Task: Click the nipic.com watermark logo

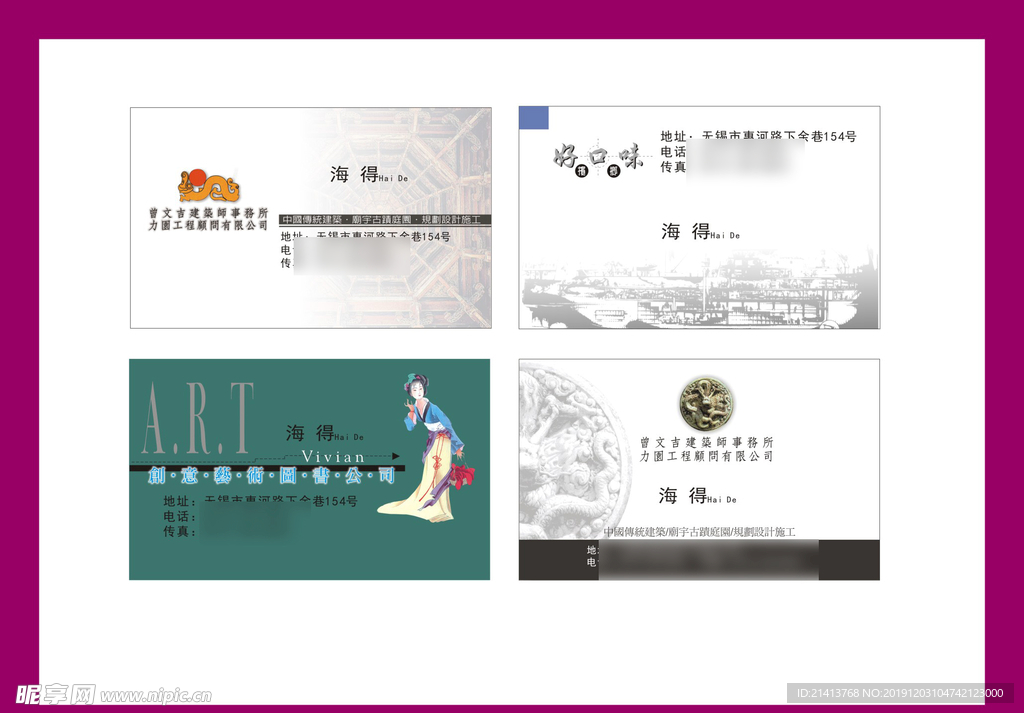Action: [55, 694]
